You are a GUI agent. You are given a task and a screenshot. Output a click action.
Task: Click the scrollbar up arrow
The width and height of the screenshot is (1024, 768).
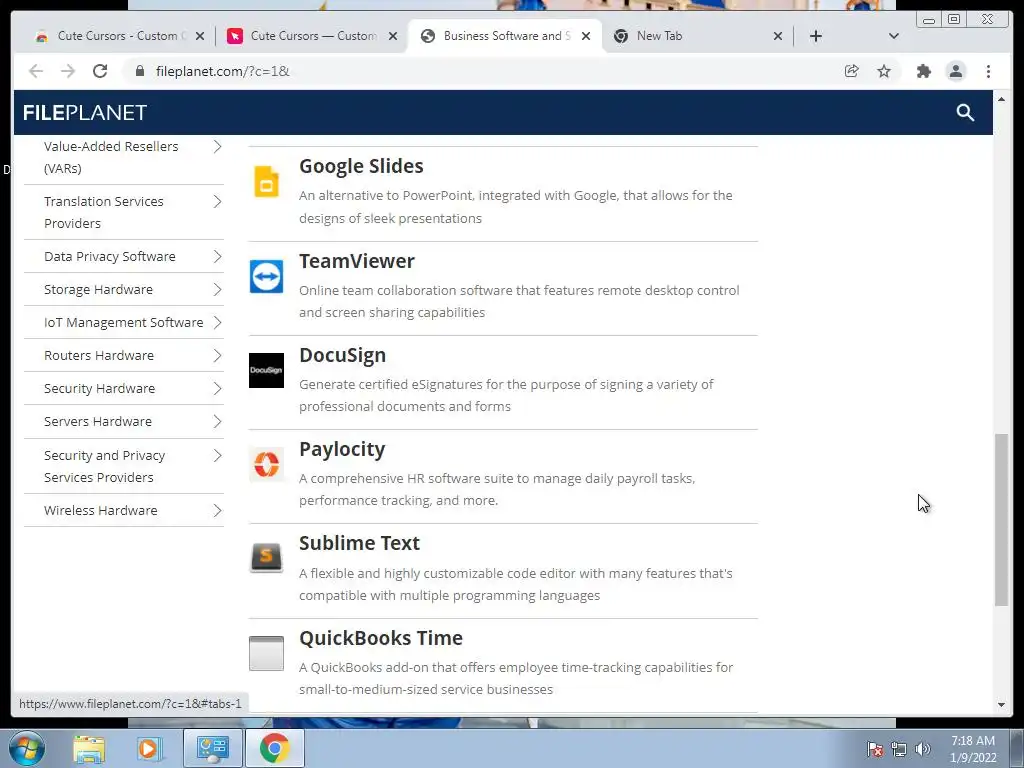click(1001, 99)
